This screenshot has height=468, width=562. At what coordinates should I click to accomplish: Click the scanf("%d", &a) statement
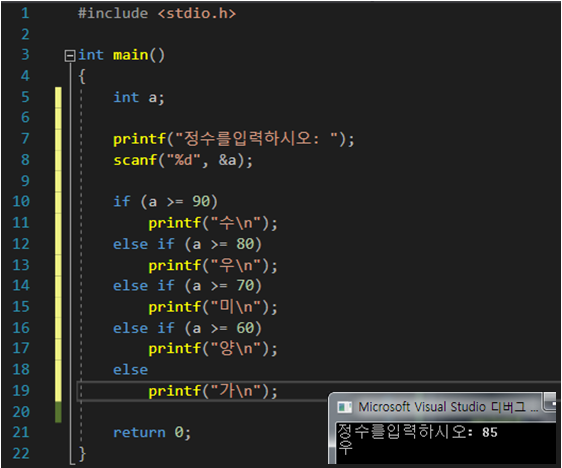coord(183,160)
